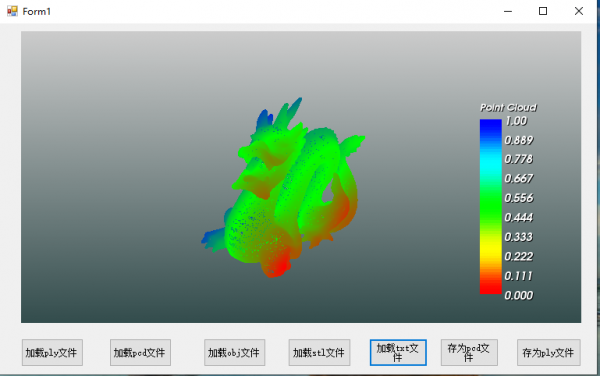Screen dimensions: 600x376
Task: Select the Point Cloud legend title
Action: coord(508,107)
